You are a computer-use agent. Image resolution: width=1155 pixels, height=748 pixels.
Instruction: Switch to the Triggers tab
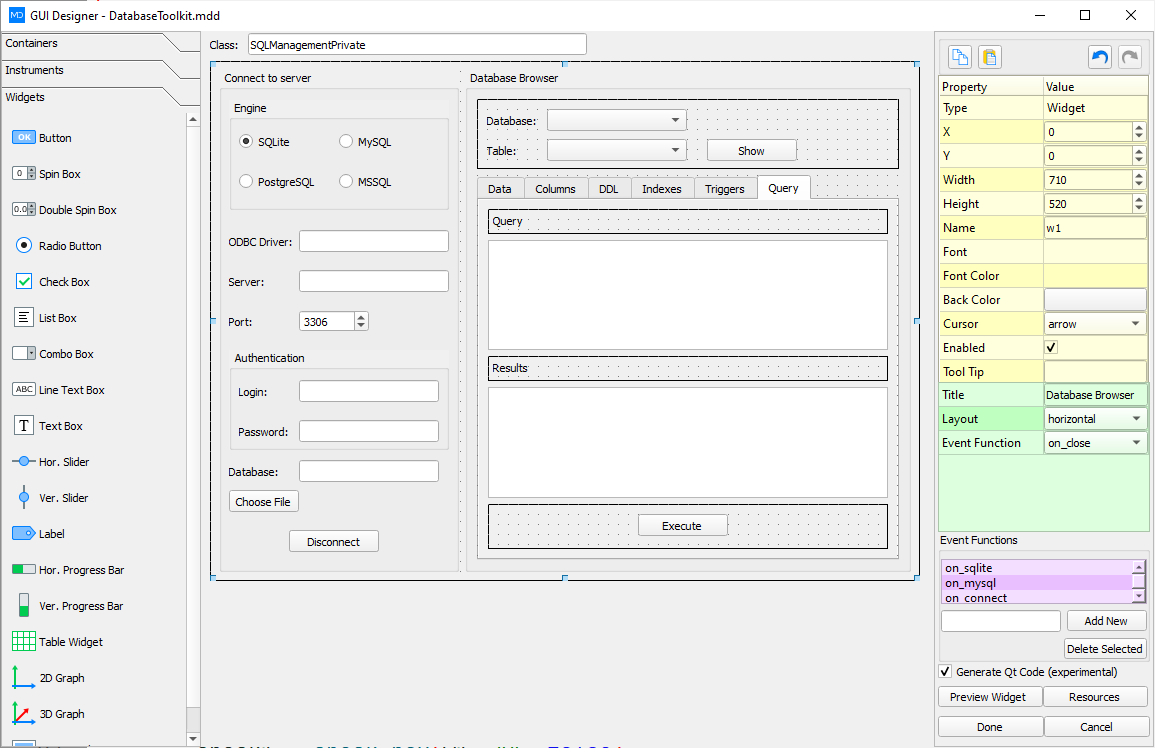(x=724, y=189)
